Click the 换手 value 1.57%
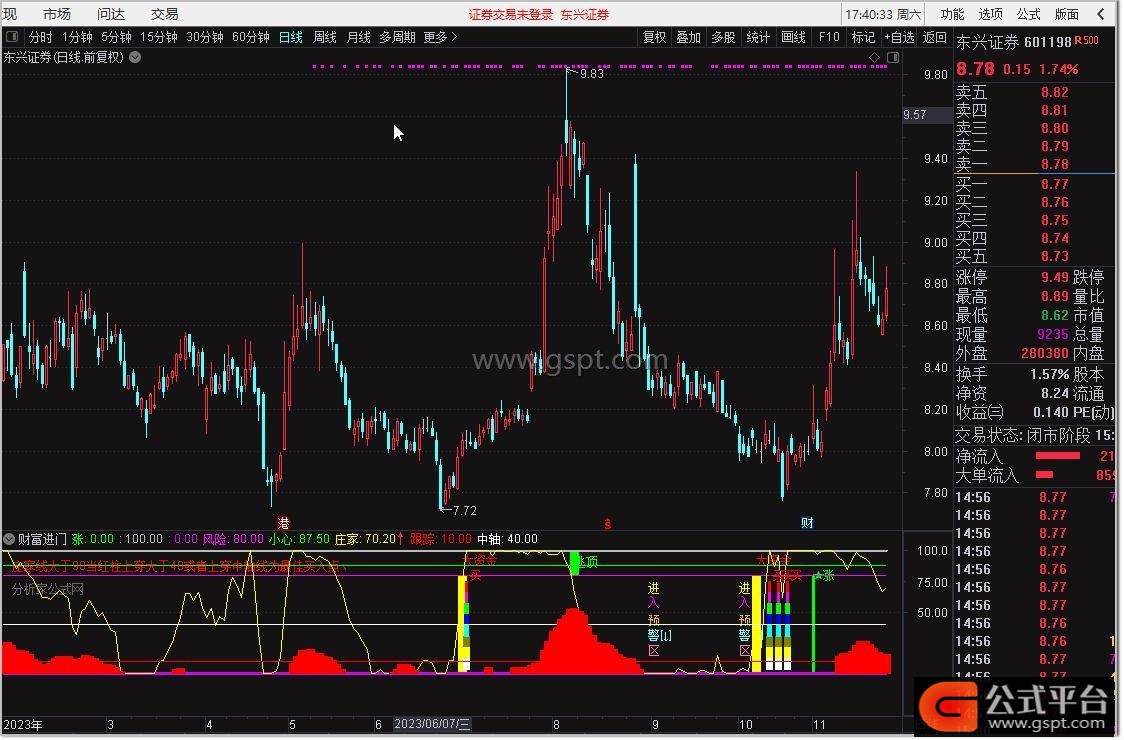Image resolution: width=1124 pixels, height=740 pixels. coord(1049,374)
